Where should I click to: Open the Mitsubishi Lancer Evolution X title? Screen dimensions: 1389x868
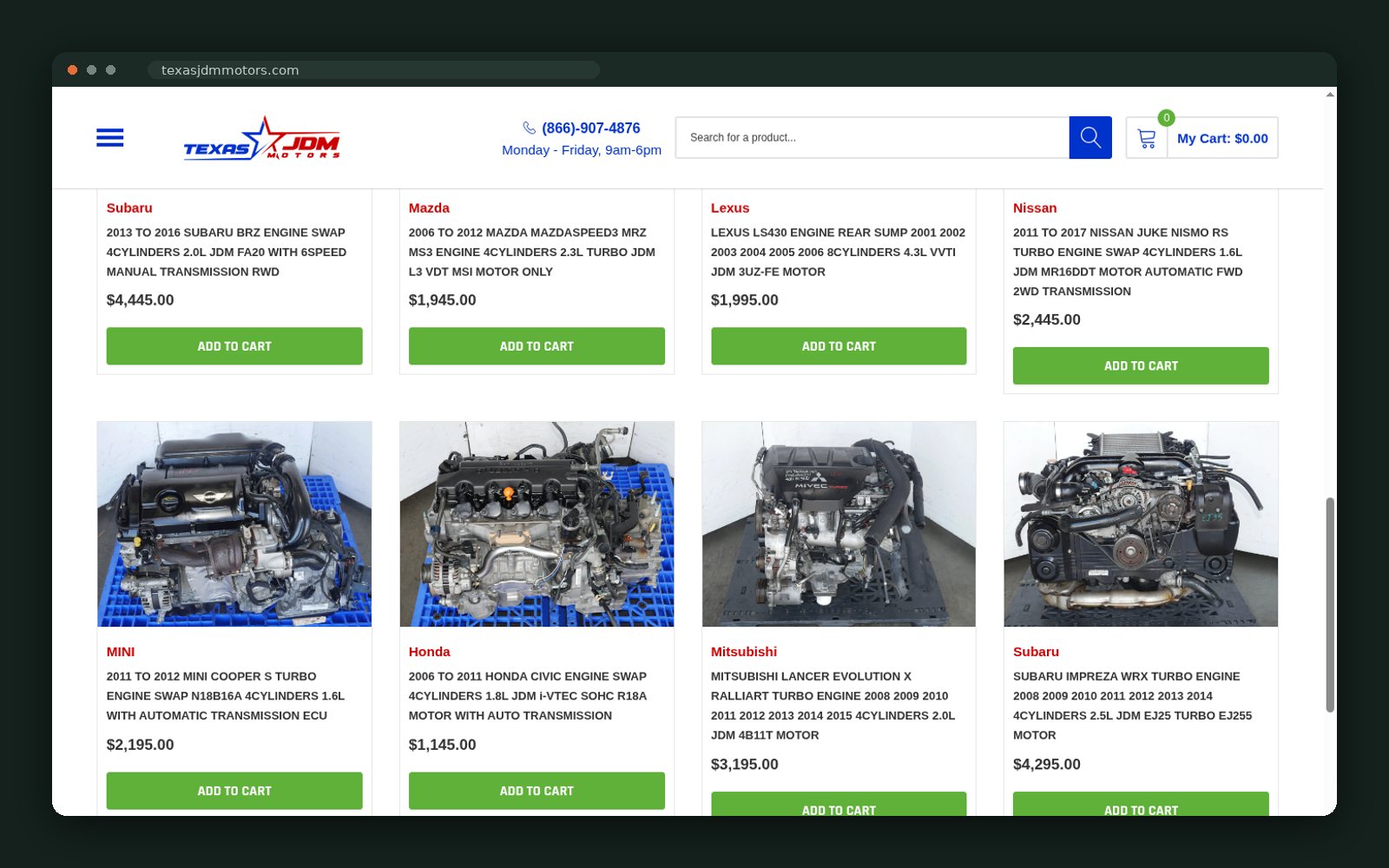coord(833,705)
